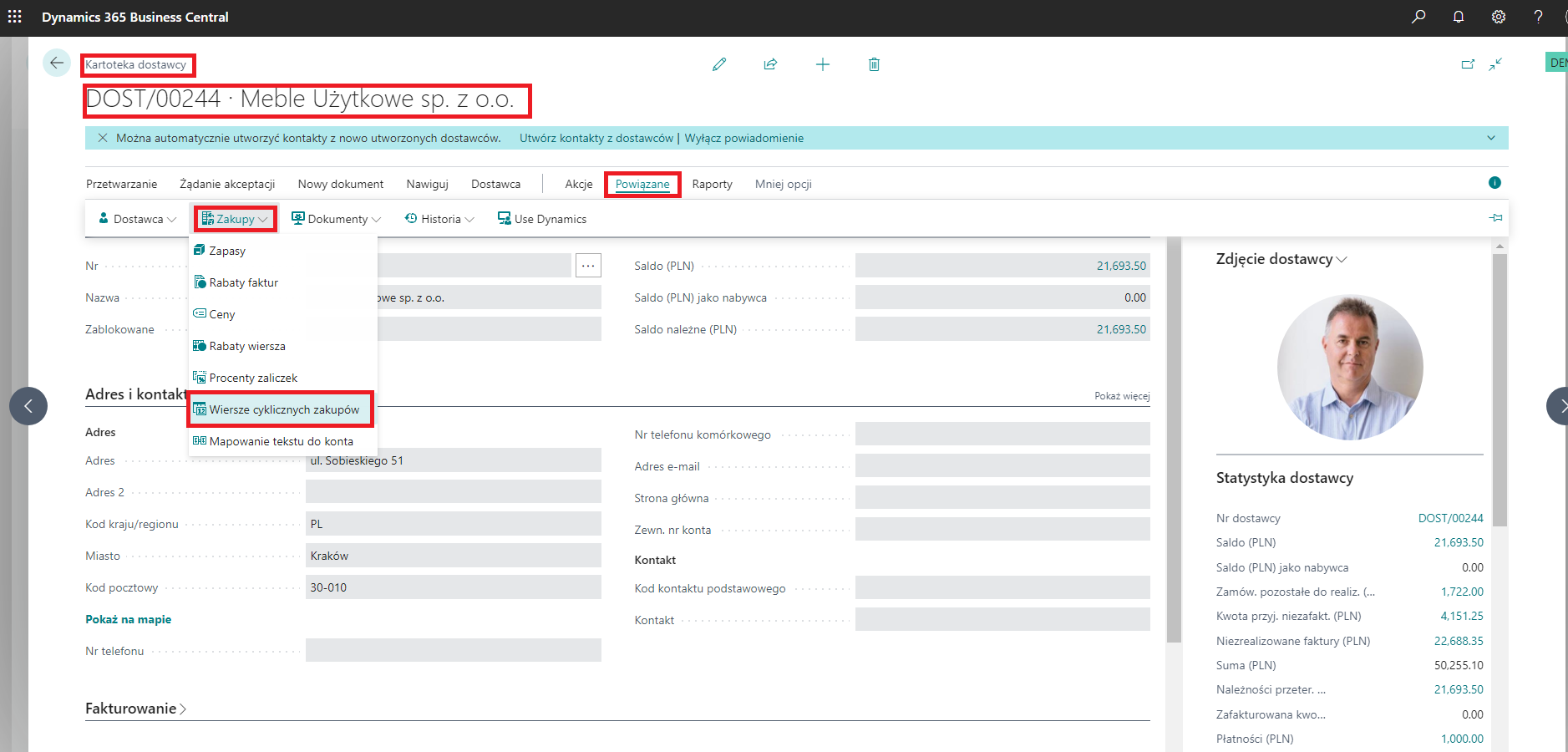The image size is (1568, 752).
Task: Open the Dostawca ribbon tab
Action: [x=495, y=184]
